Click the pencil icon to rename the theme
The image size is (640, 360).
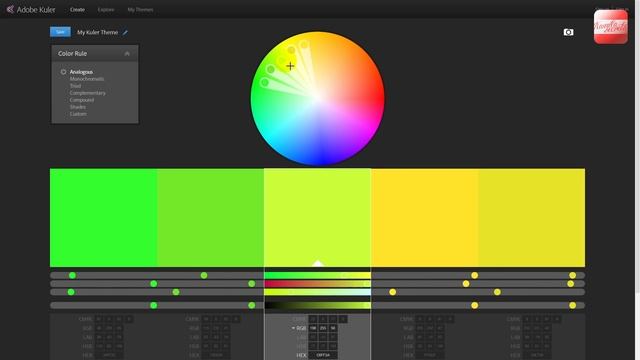[125, 32]
